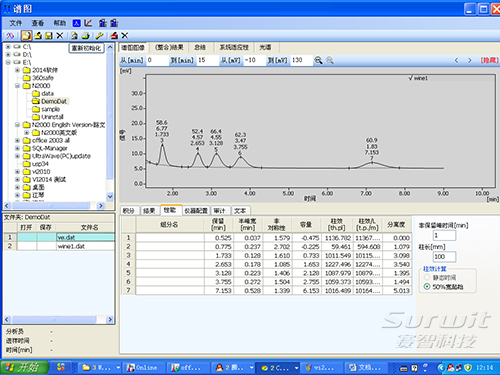Click the 柱长[mm] input field showing 100
Viewport: 500px width, 375px height.
(444, 257)
